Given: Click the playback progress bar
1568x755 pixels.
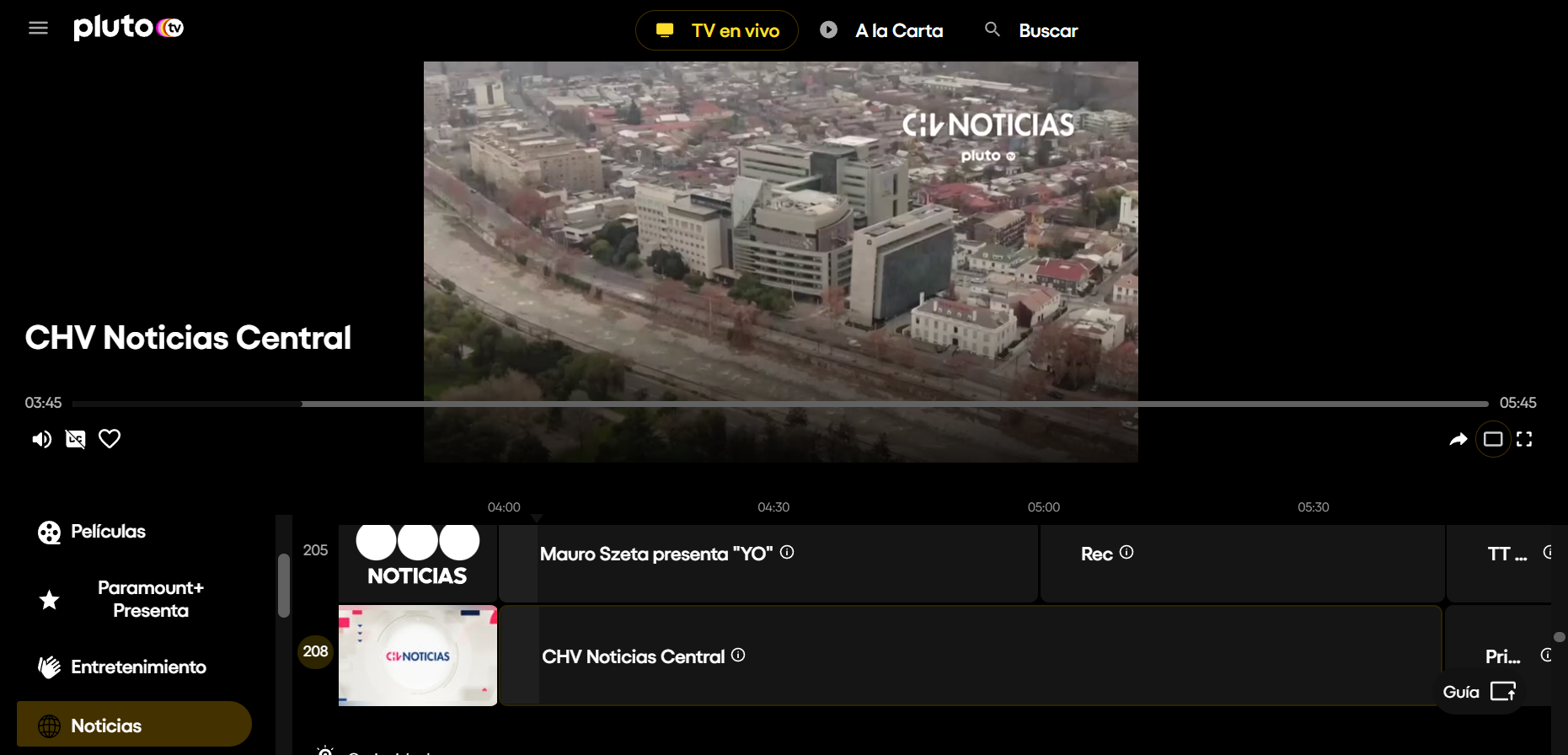Looking at the screenshot, I should tap(780, 404).
